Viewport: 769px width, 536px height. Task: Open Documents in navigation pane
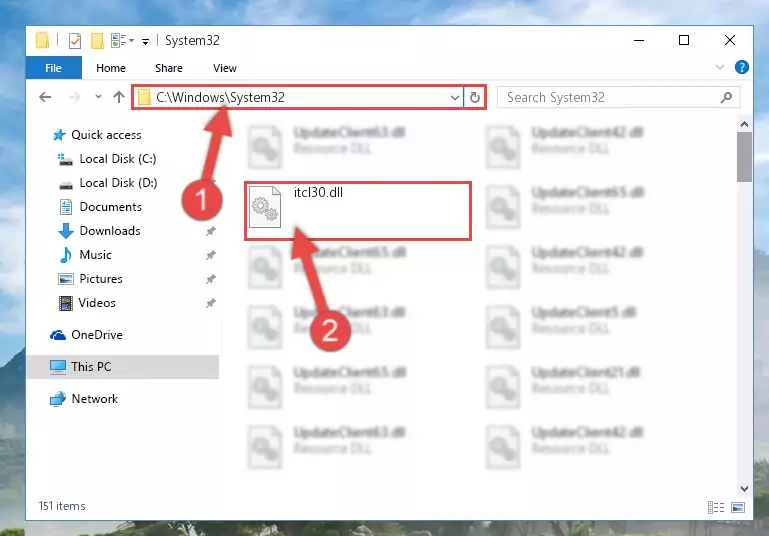(x=110, y=207)
